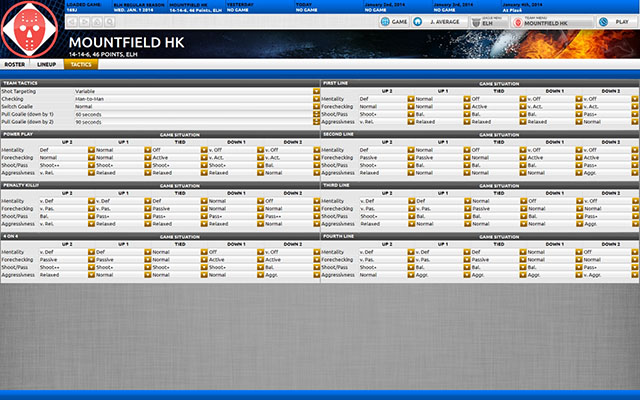
Task: Select the TACTICS tab
Action: pyautogui.click(x=81, y=64)
